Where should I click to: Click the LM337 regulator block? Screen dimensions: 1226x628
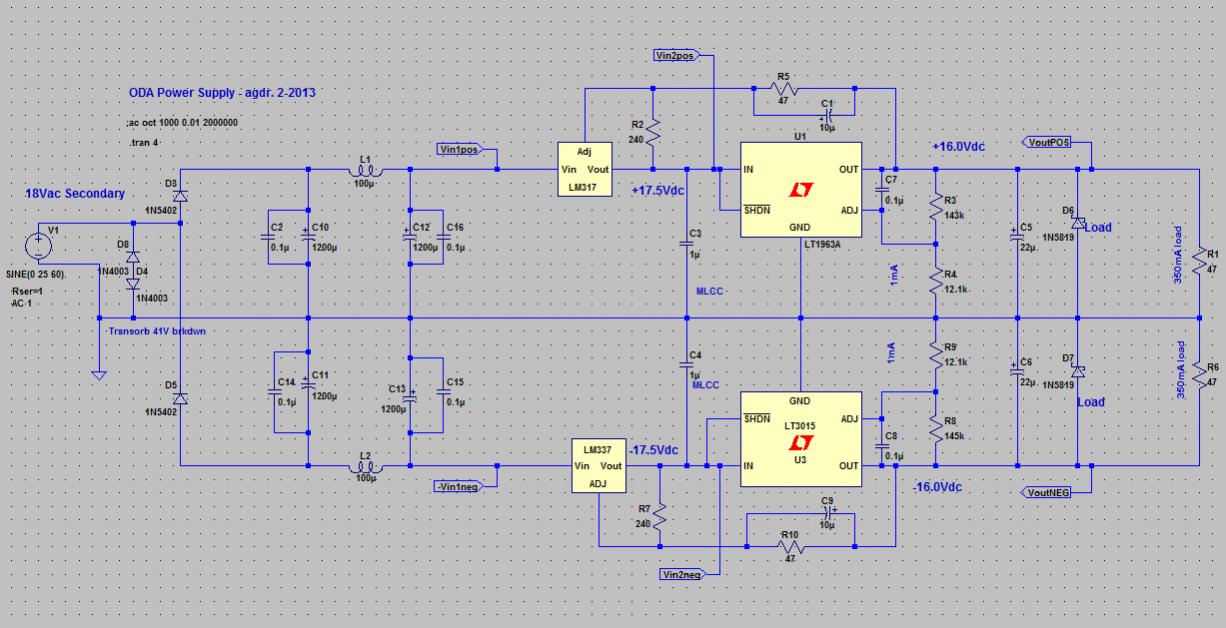point(598,466)
